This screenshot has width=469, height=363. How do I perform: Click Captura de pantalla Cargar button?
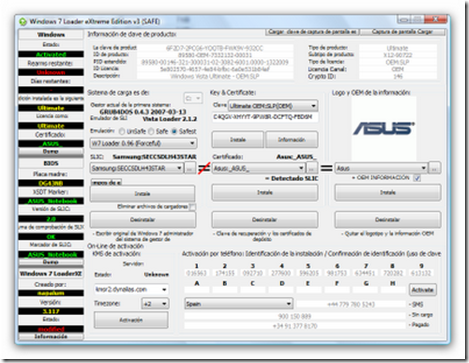[x=402, y=32]
